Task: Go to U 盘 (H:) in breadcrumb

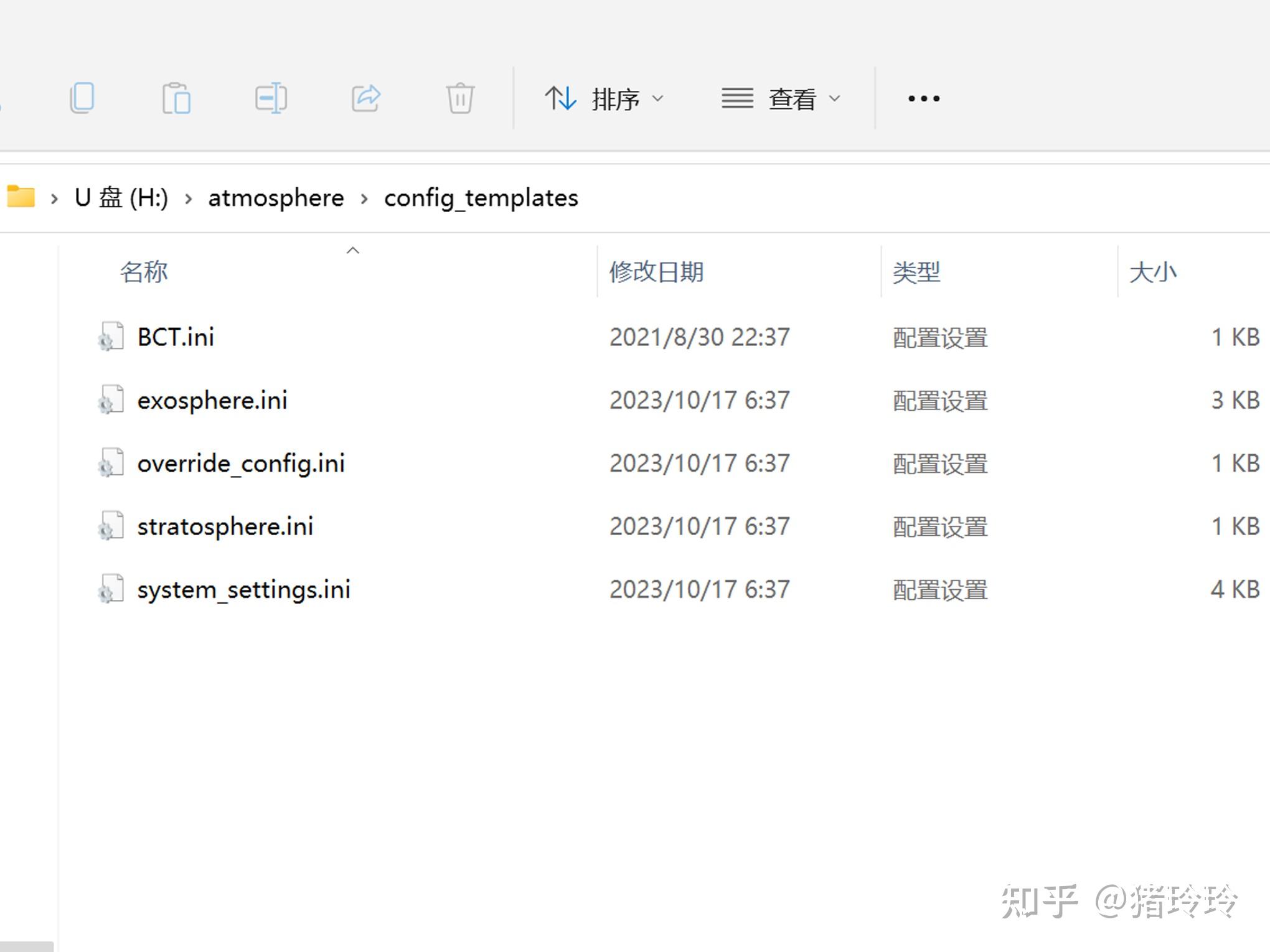Action: pyautogui.click(x=121, y=198)
